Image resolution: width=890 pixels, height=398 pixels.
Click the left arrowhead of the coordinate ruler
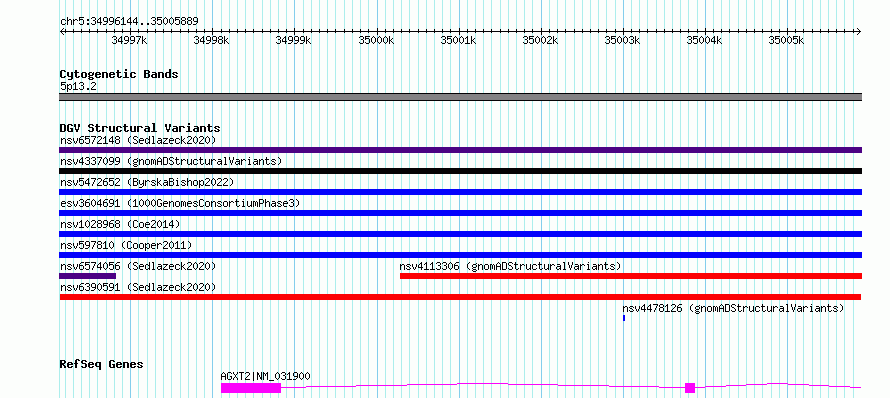[x=62, y=32]
